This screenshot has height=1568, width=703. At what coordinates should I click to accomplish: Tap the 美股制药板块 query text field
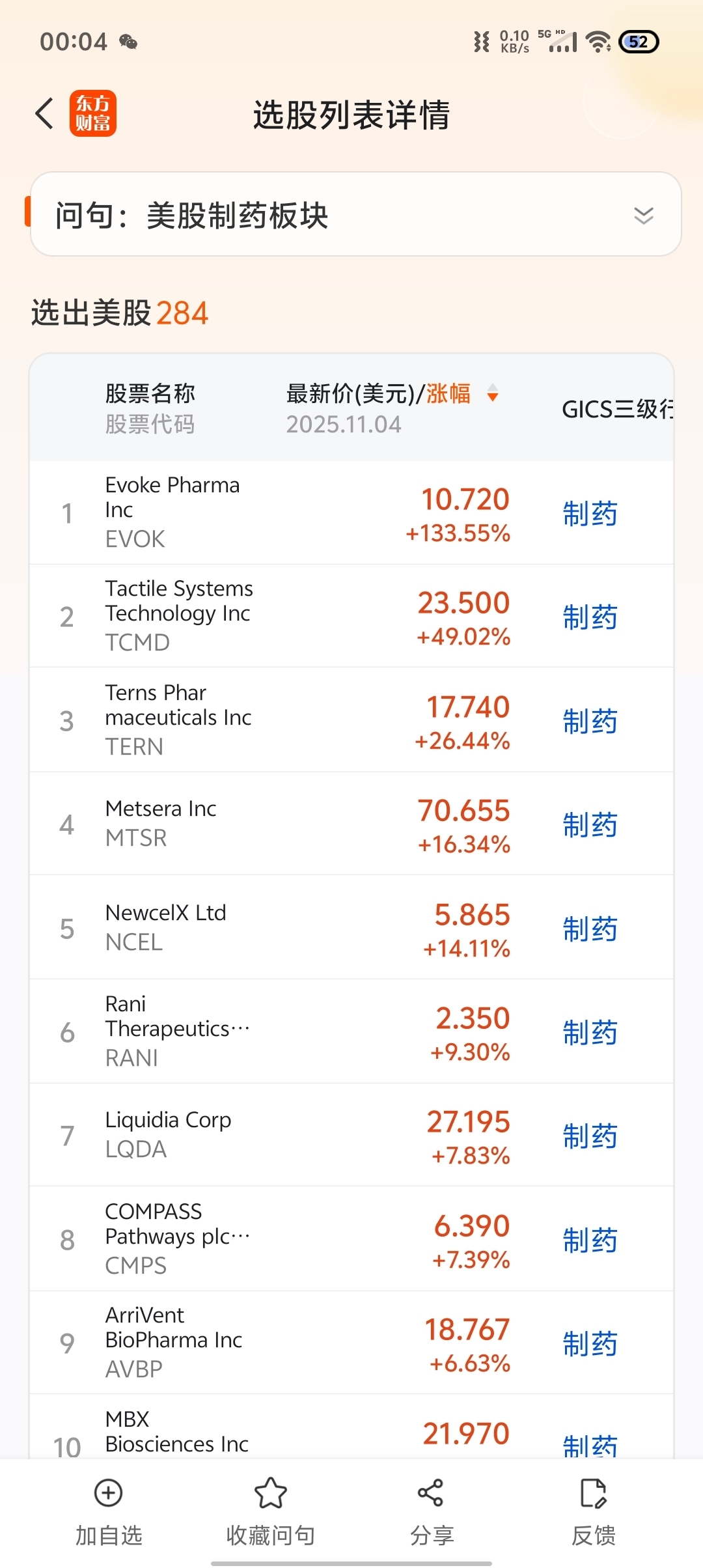click(x=238, y=215)
